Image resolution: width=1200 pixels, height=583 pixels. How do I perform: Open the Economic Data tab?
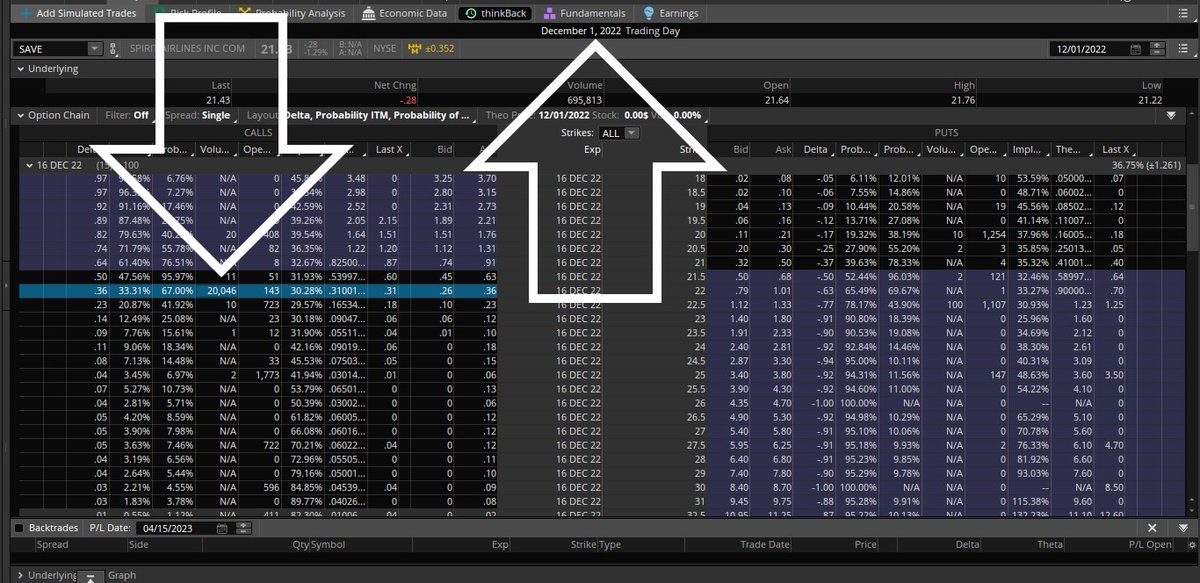(405, 13)
